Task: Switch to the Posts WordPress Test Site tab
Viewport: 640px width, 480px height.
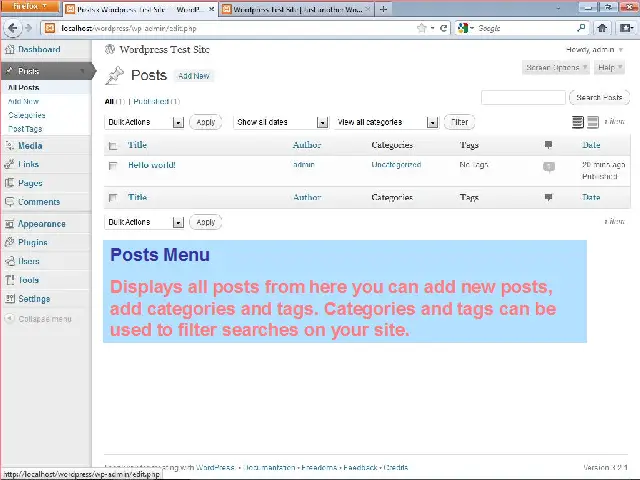Action: pyautogui.click(x=140, y=9)
